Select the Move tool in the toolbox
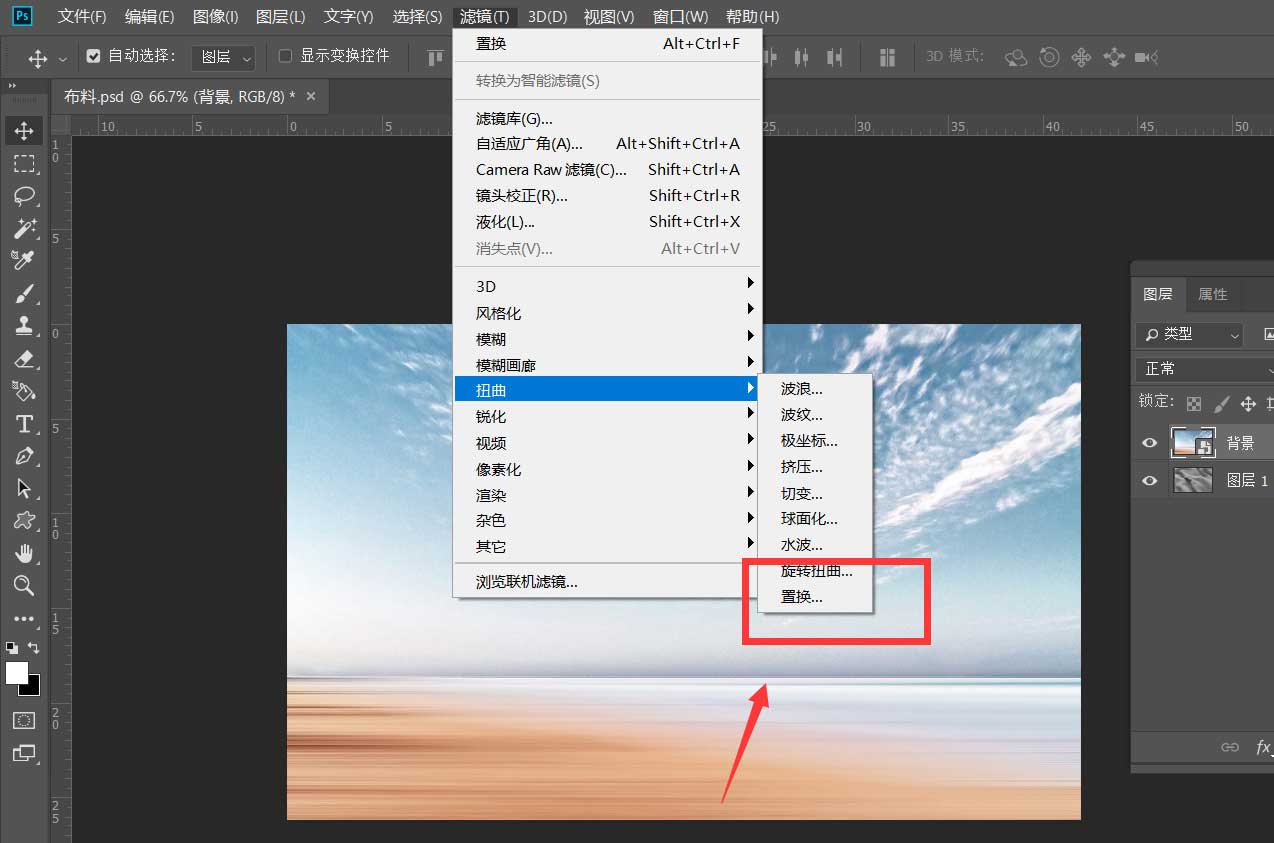The width and height of the screenshot is (1274, 843). 24,130
